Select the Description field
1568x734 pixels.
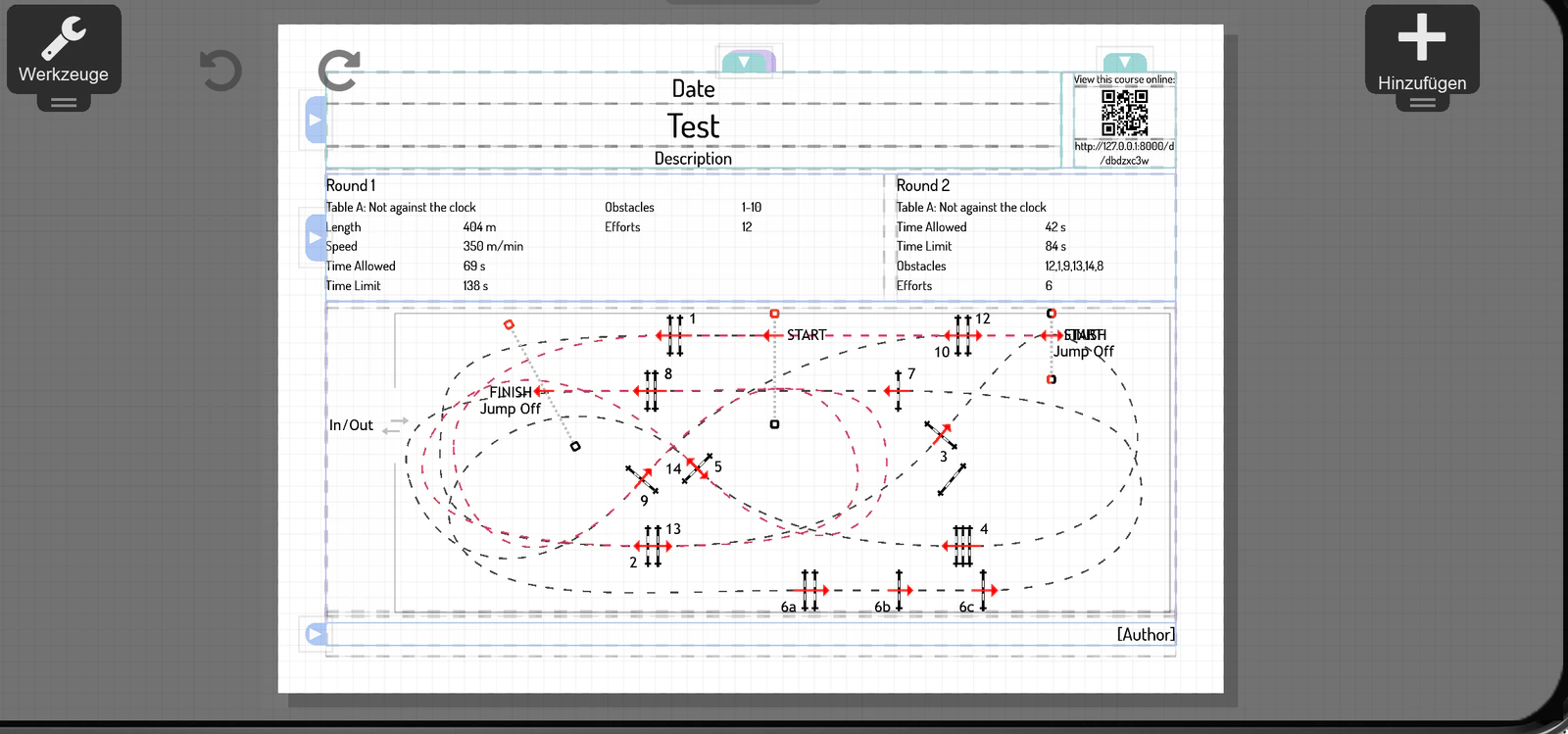(693, 159)
